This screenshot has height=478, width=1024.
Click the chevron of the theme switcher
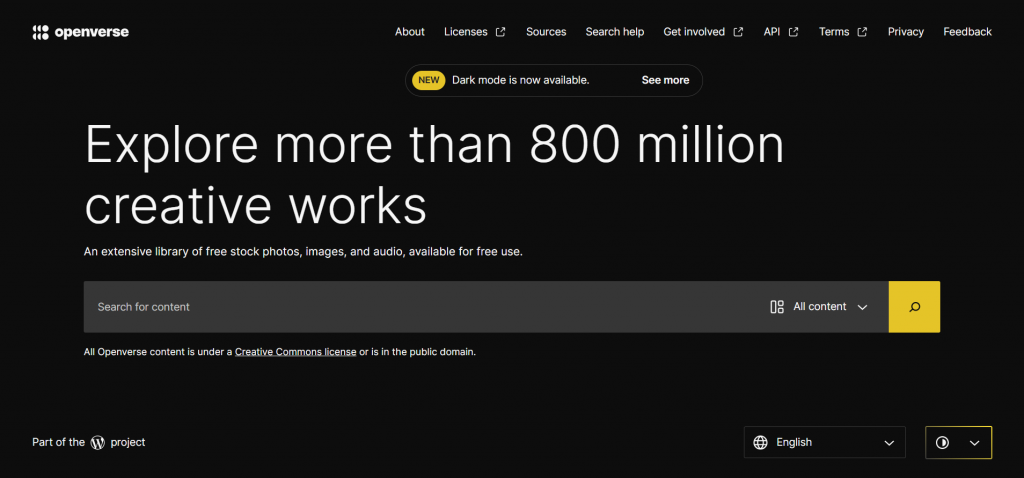pyautogui.click(x=974, y=443)
